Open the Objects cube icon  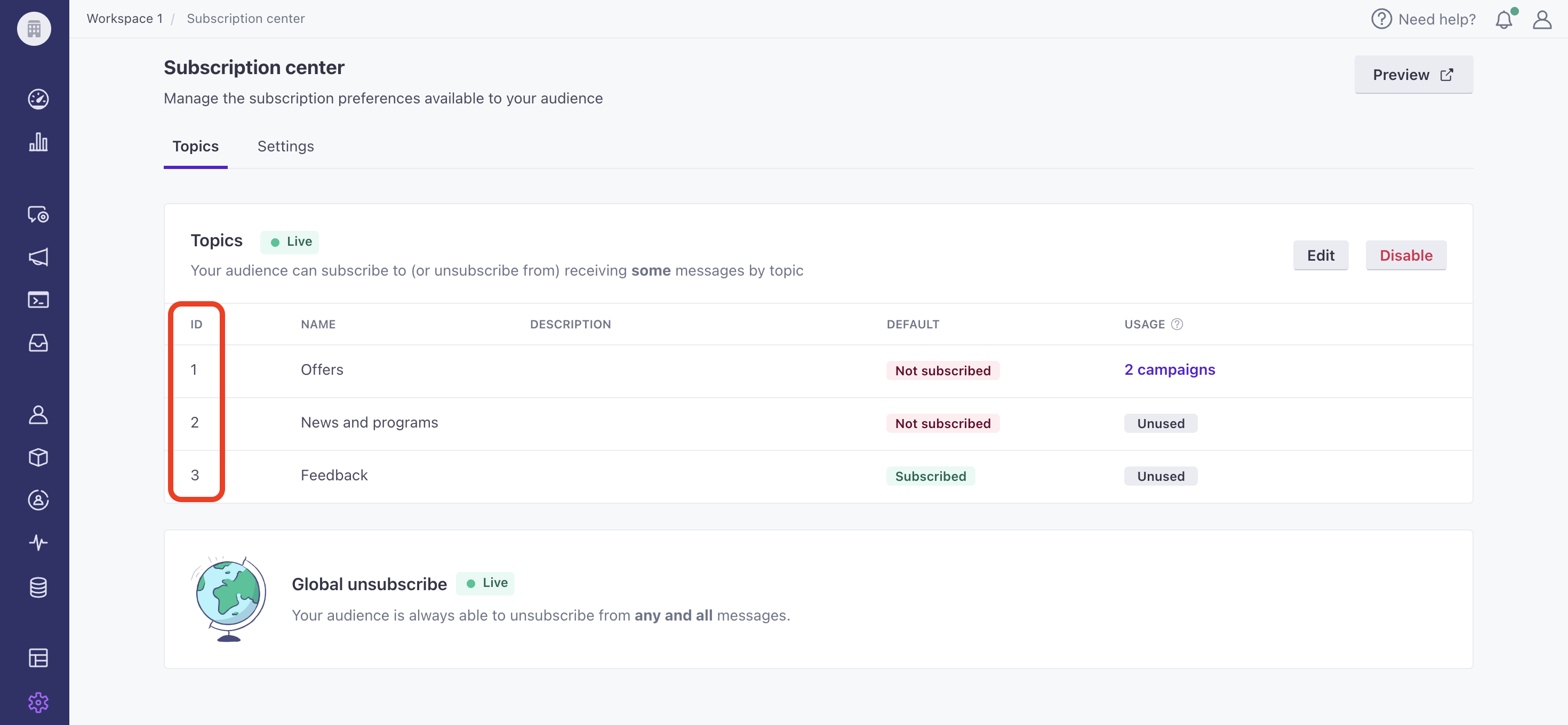(x=38, y=457)
